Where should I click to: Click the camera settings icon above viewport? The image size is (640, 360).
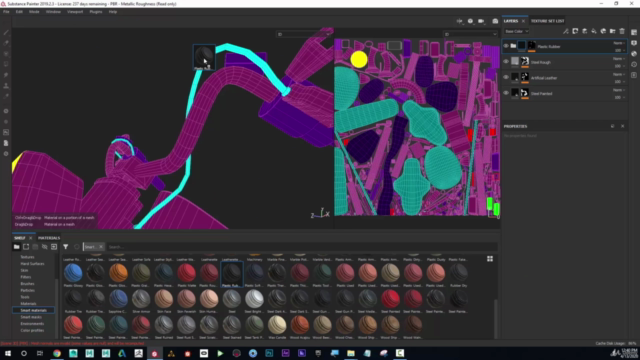(x=481, y=21)
